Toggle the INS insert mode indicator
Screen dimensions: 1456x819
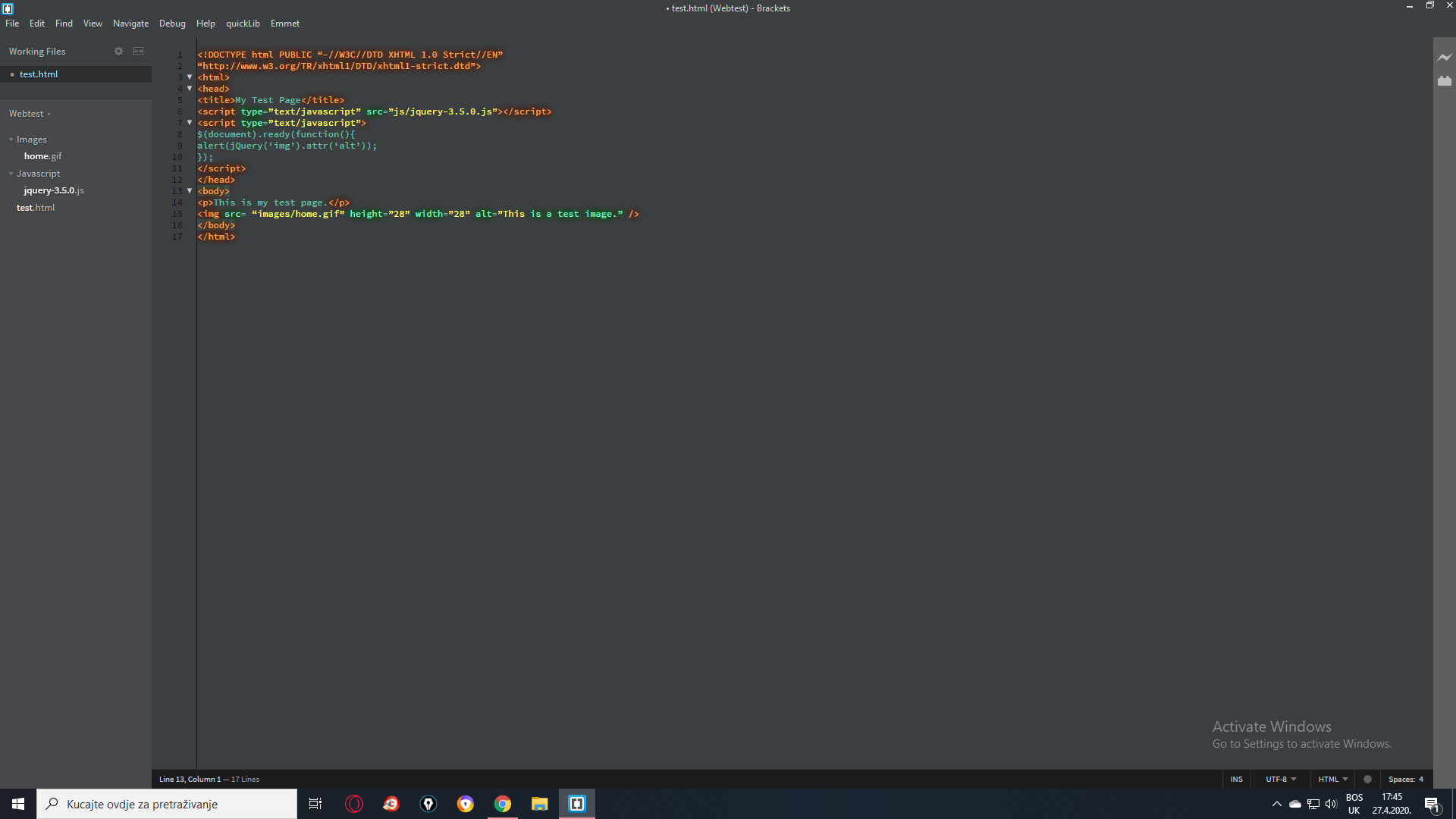point(1236,779)
